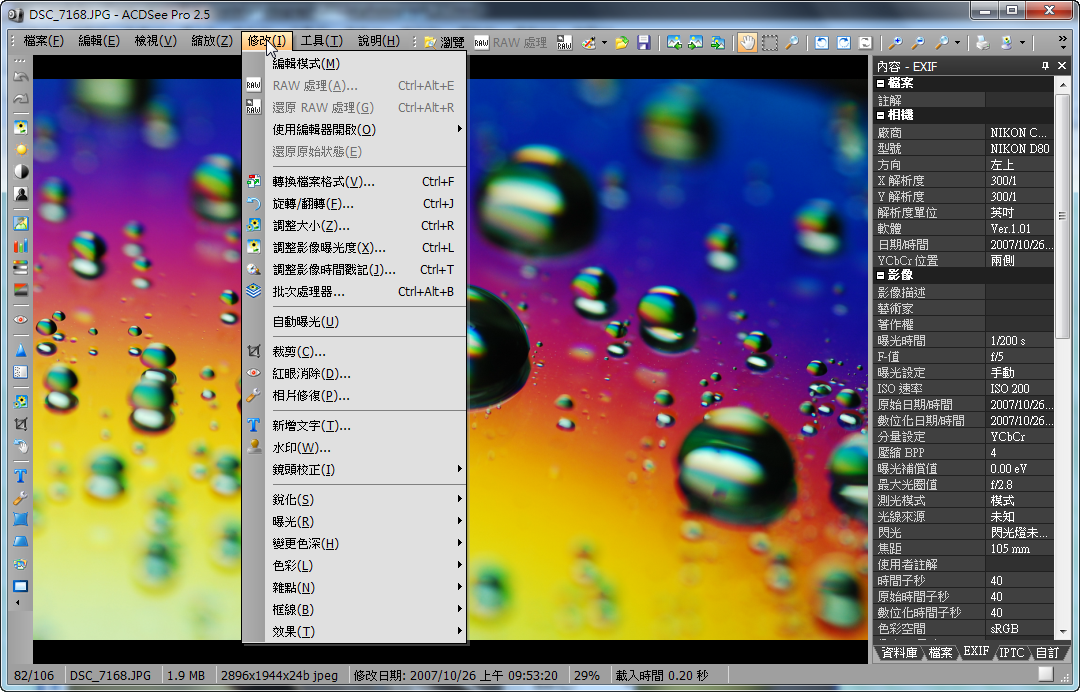Select the red-eye tool in left sidebar
The height and width of the screenshot is (692, 1080).
21,319
